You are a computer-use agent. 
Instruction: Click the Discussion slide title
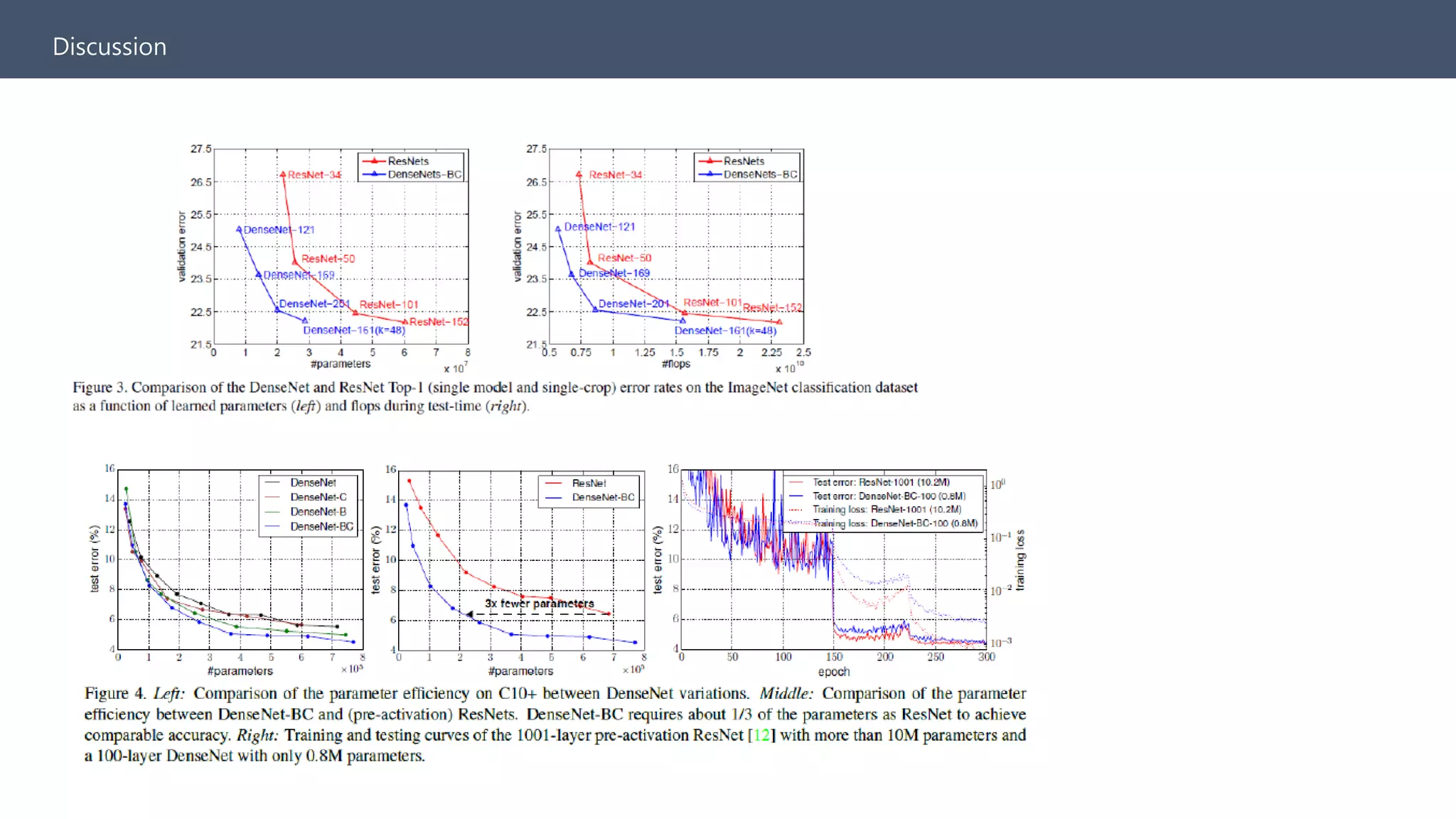click(x=109, y=47)
